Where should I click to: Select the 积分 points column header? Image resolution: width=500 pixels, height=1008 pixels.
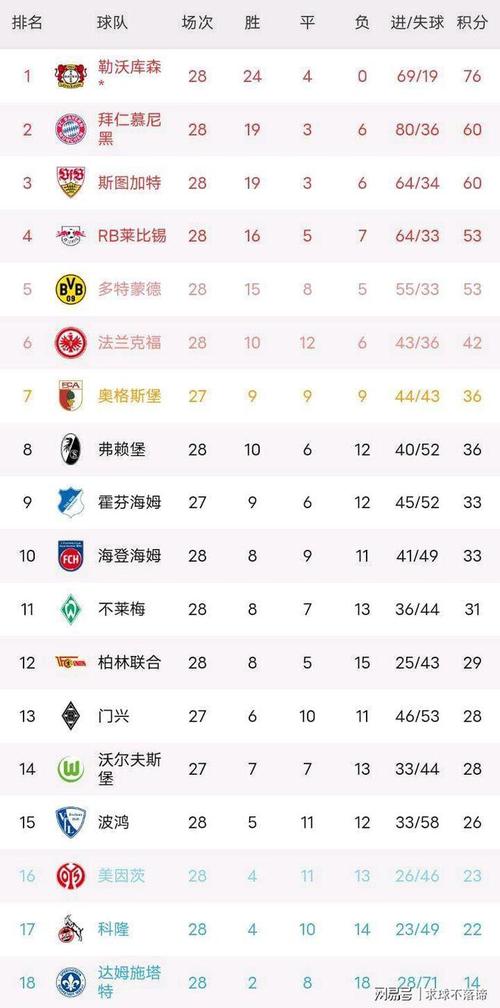(x=472, y=23)
